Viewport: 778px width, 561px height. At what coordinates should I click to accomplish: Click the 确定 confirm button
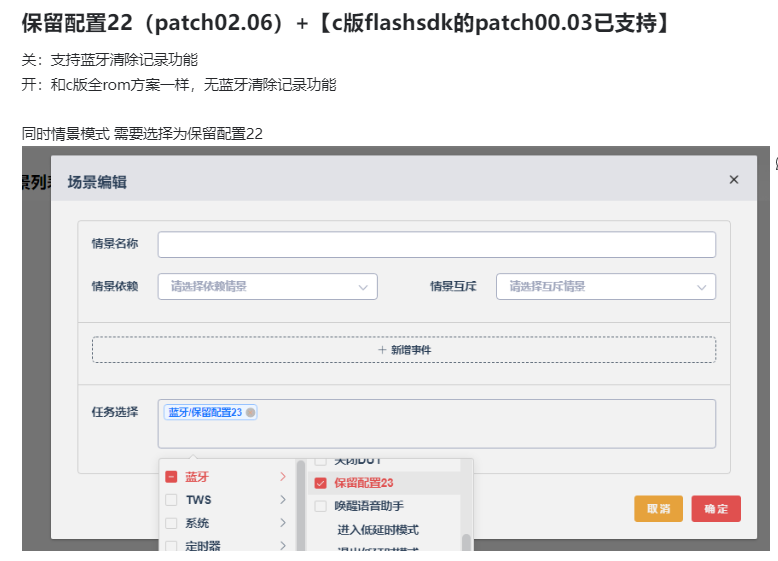click(716, 508)
